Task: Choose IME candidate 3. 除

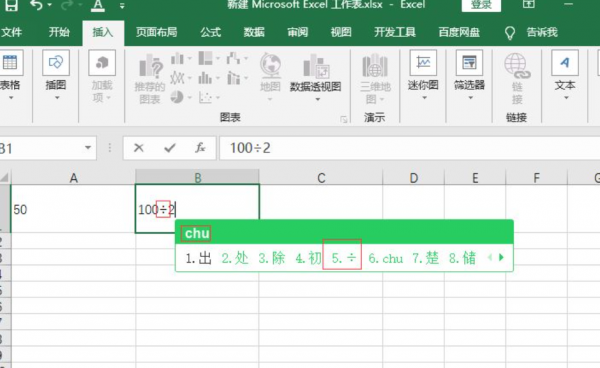Action: 272,258
